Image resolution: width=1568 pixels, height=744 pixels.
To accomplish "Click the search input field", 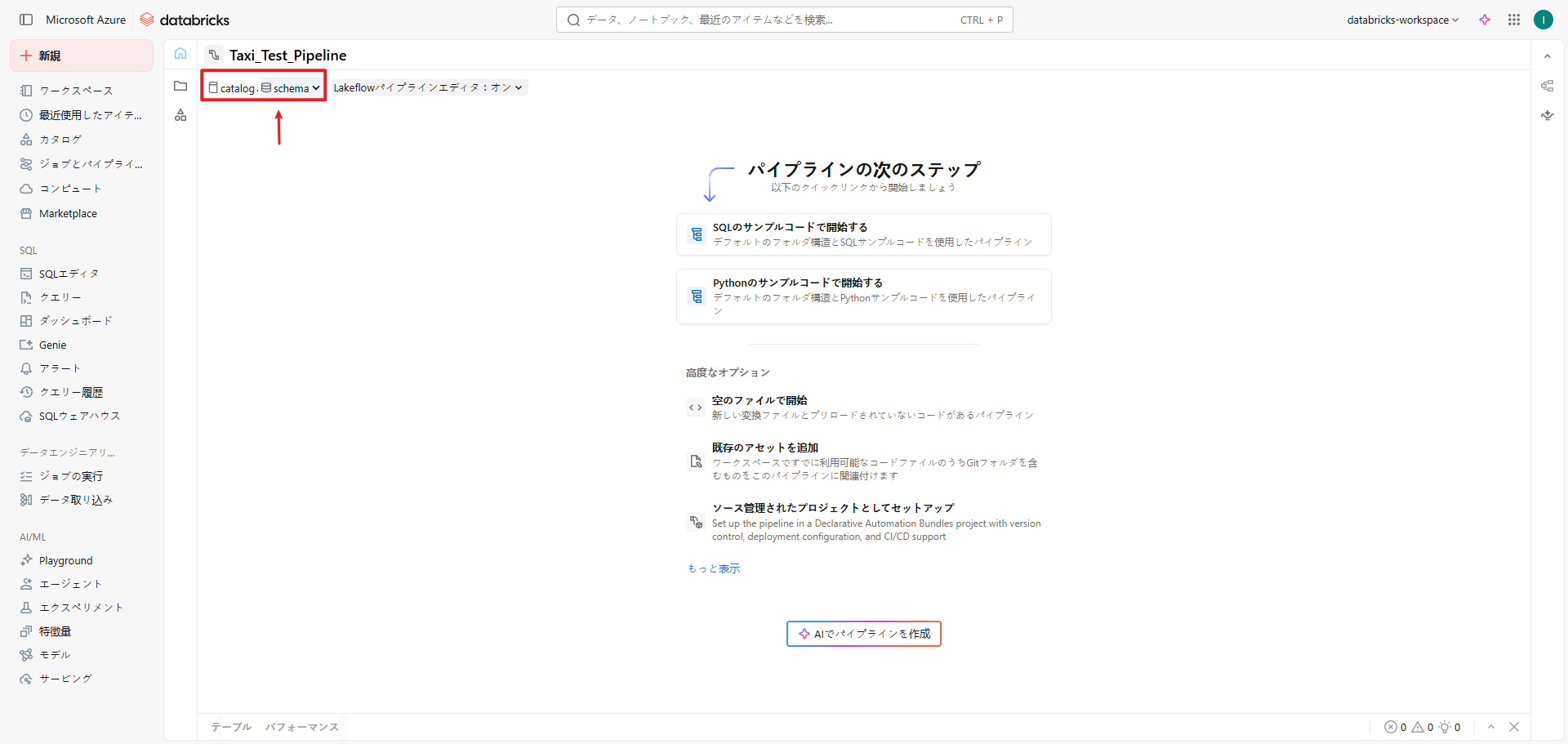I will (768, 20).
